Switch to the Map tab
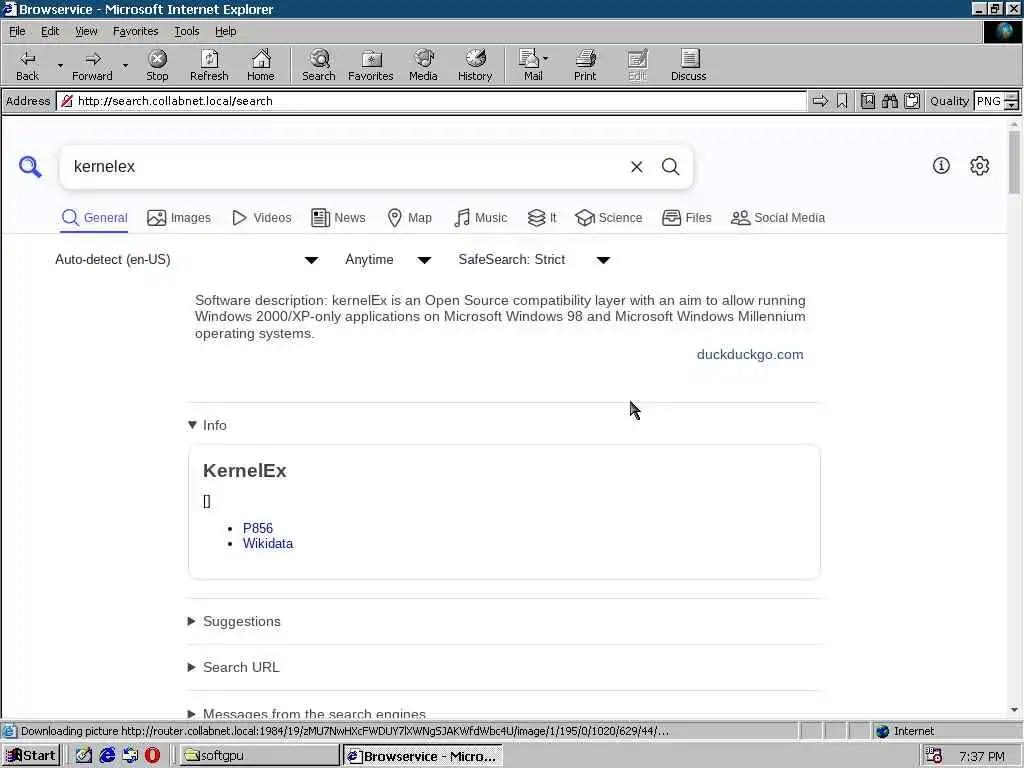 pos(409,217)
